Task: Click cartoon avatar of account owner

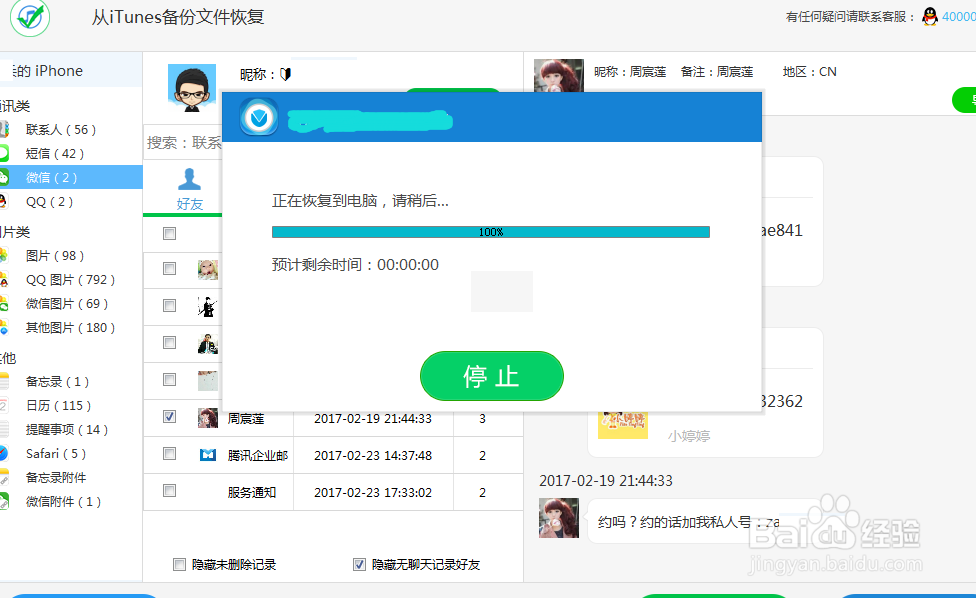Action: pos(192,88)
